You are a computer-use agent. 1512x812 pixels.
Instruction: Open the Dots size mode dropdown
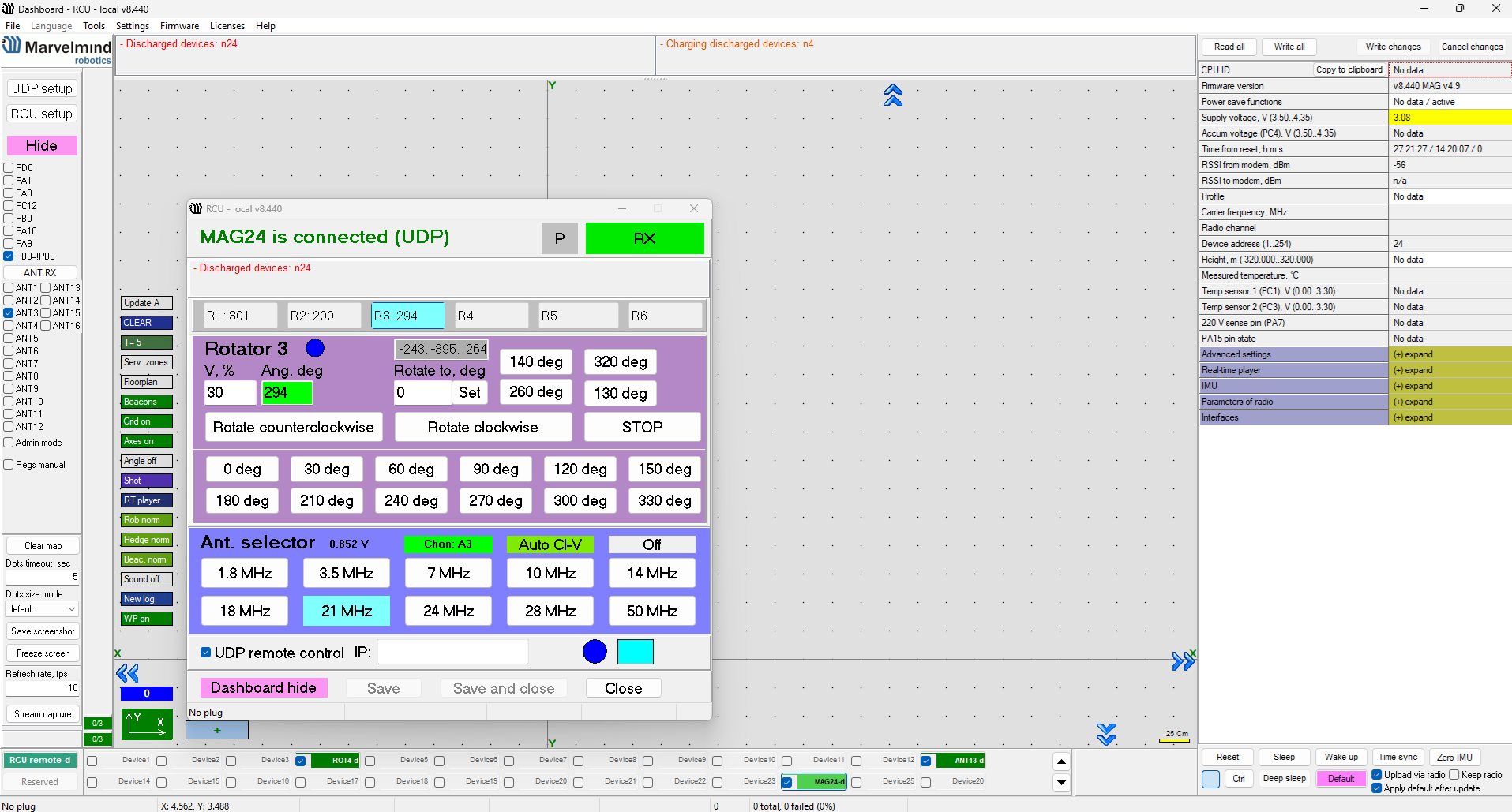coord(42,609)
